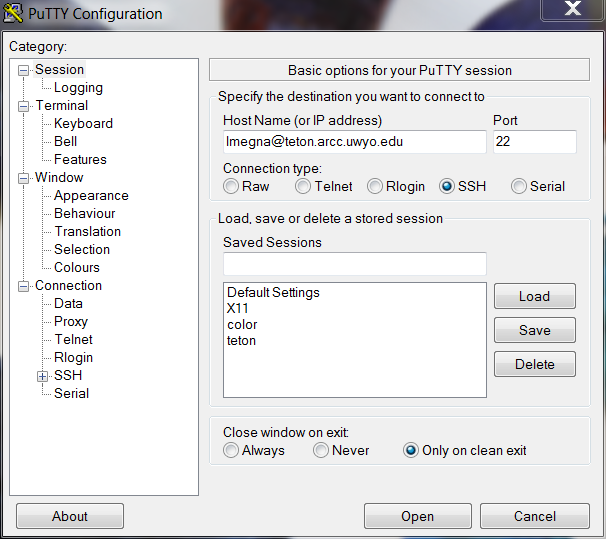The height and width of the screenshot is (539, 606).
Task: Click the Saved Sessions name field
Action: pyautogui.click(x=354, y=264)
